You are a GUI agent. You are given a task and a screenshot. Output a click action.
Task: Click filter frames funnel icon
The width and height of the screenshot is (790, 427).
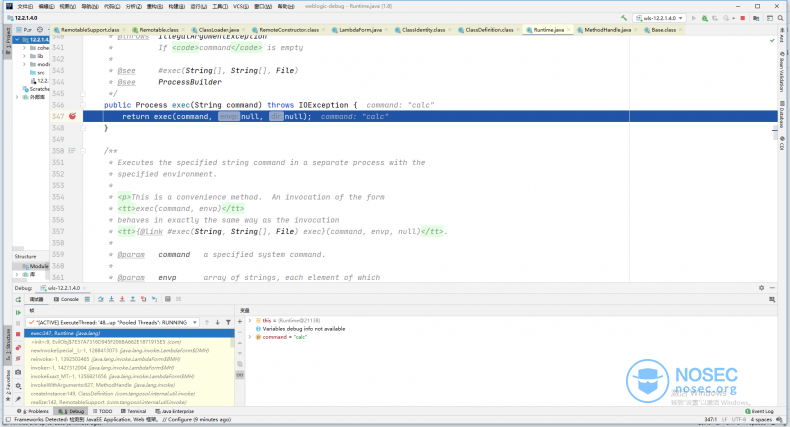click(228, 322)
